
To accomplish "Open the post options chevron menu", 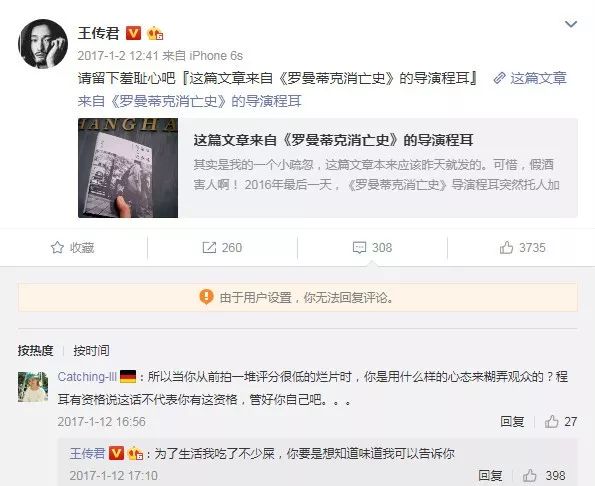I will (571, 24).
